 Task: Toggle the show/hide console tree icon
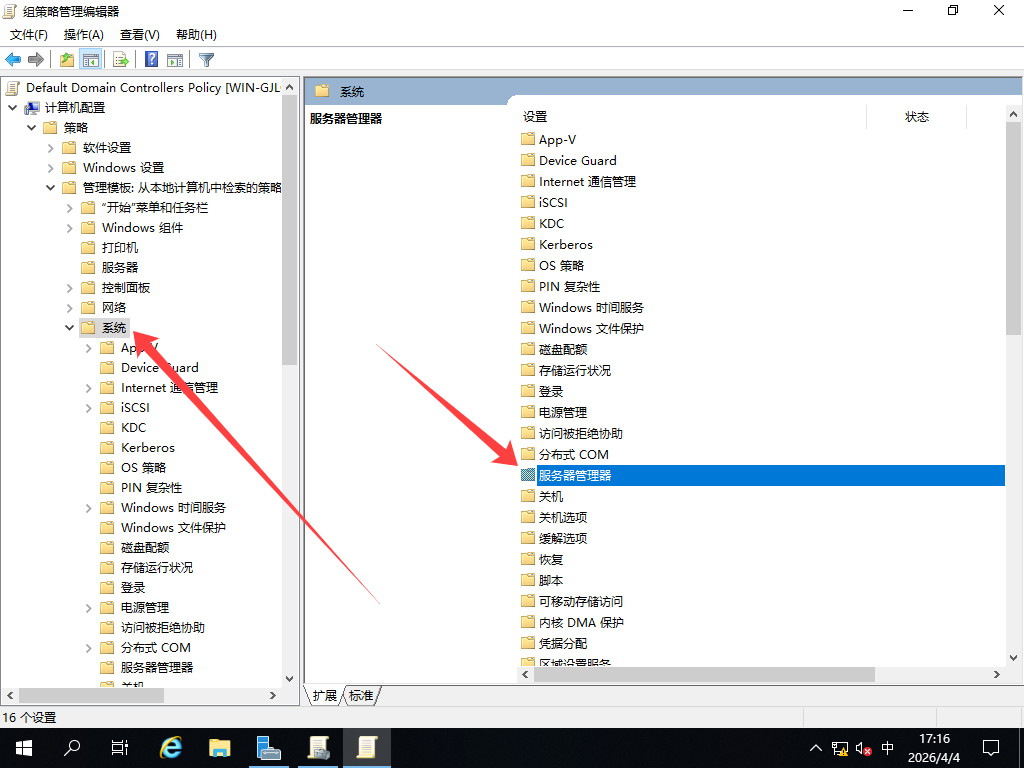point(91,60)
